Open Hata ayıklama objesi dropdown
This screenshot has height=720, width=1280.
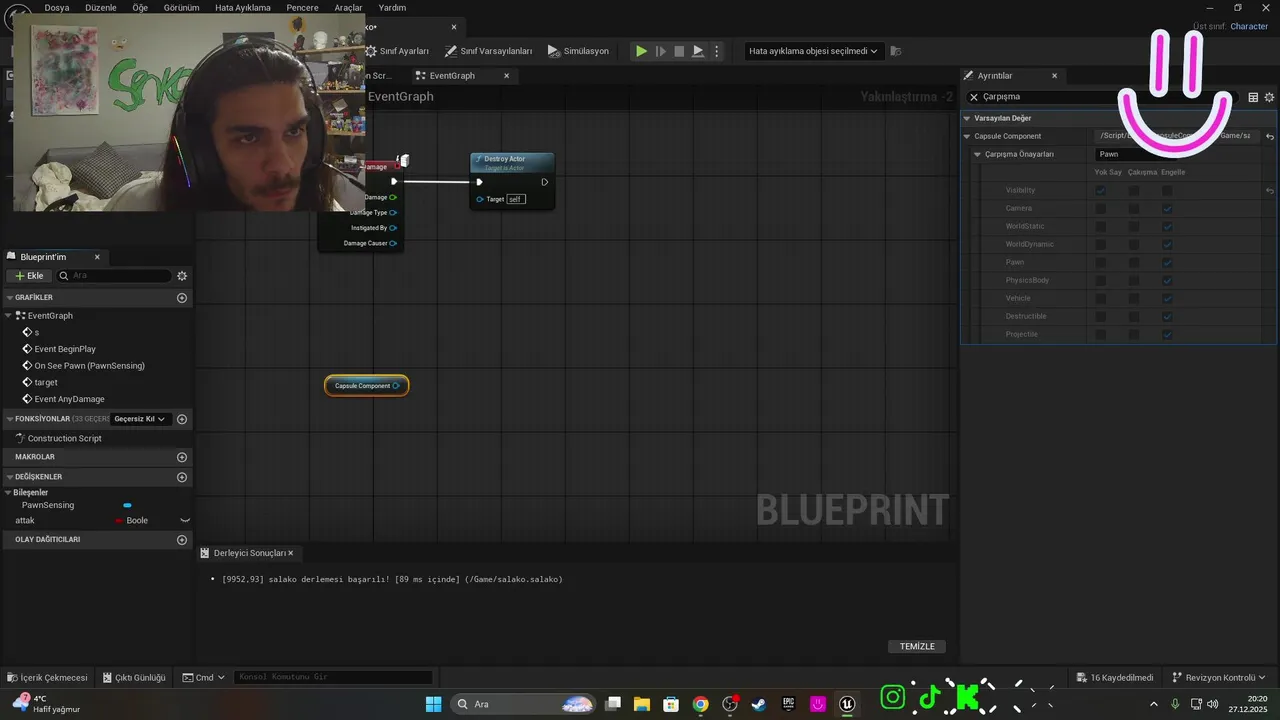[x=813, y=51]
